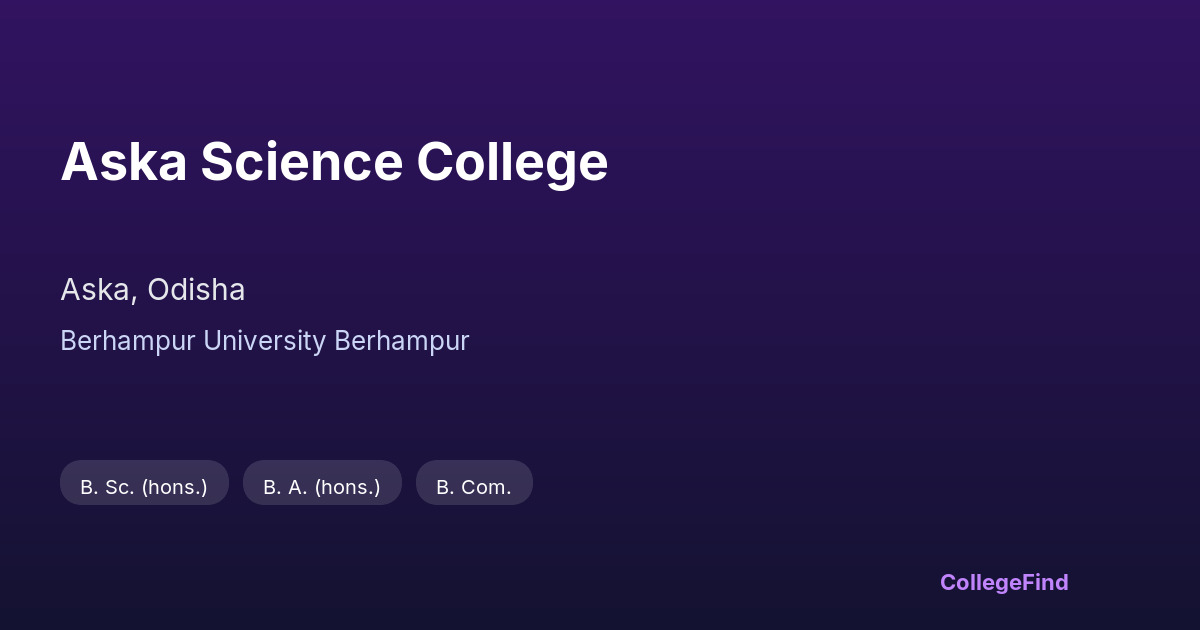
Task: Click "(hons.)" inside the B. A. chip
Action: (348, 487)
